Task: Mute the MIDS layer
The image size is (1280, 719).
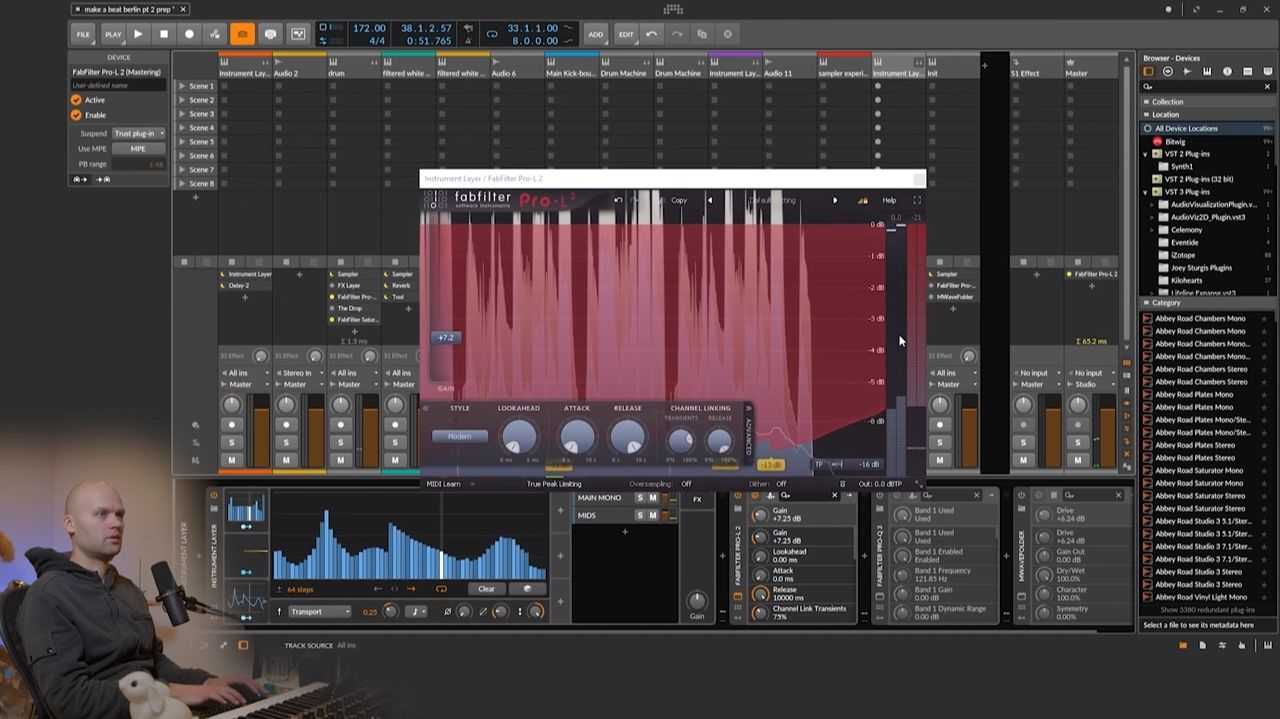Action: (x=653, y=516)
